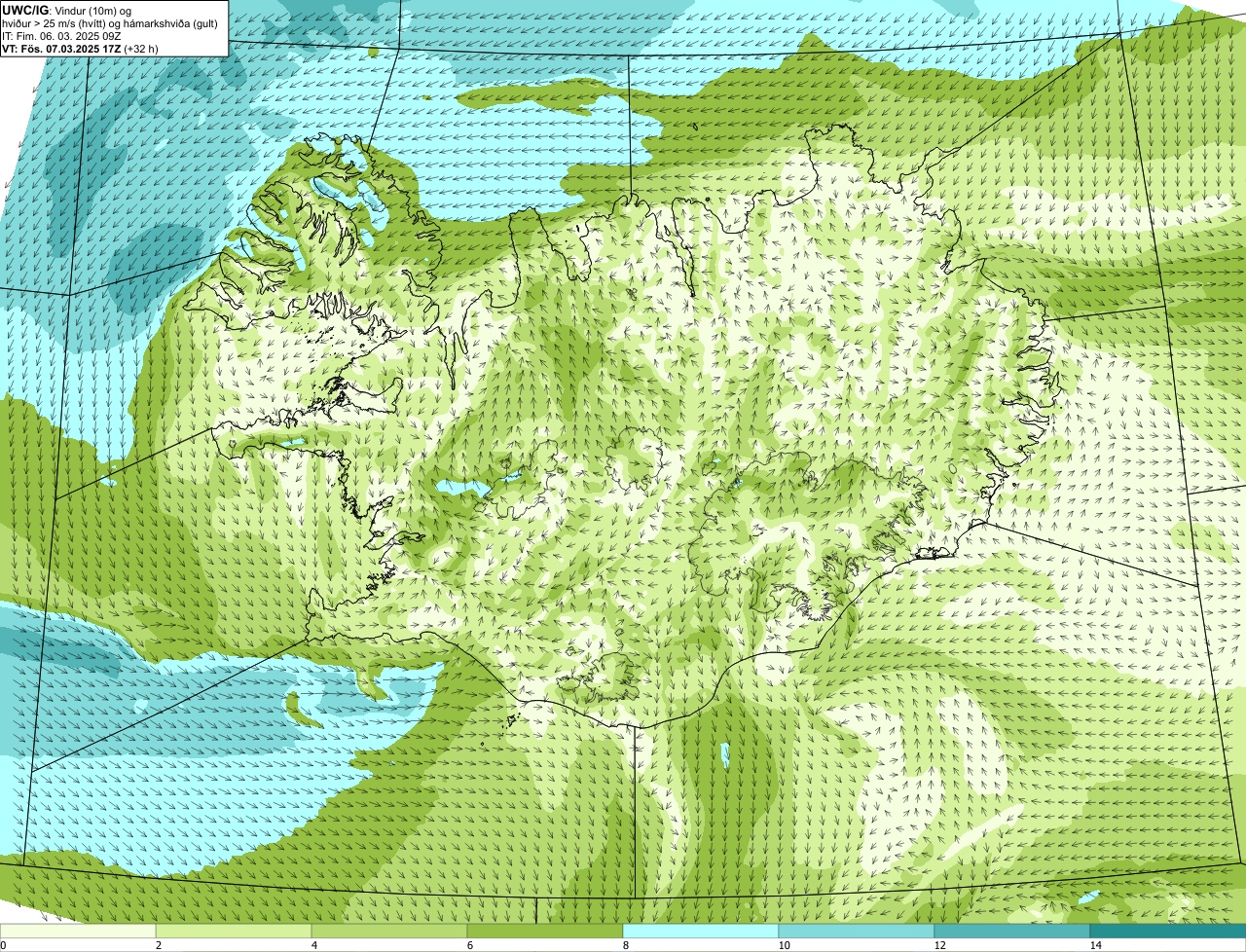The width and height of the screenshot is (1246, 952).
Task: Click the legend label "2"
Action: pos(158,945)
